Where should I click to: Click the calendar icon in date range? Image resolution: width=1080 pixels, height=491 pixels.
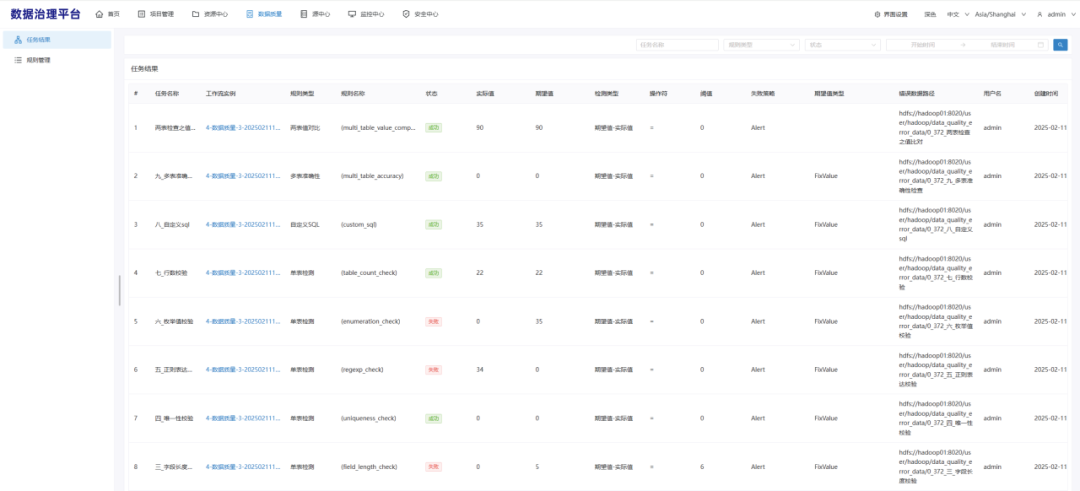(x=1041, y=45)
